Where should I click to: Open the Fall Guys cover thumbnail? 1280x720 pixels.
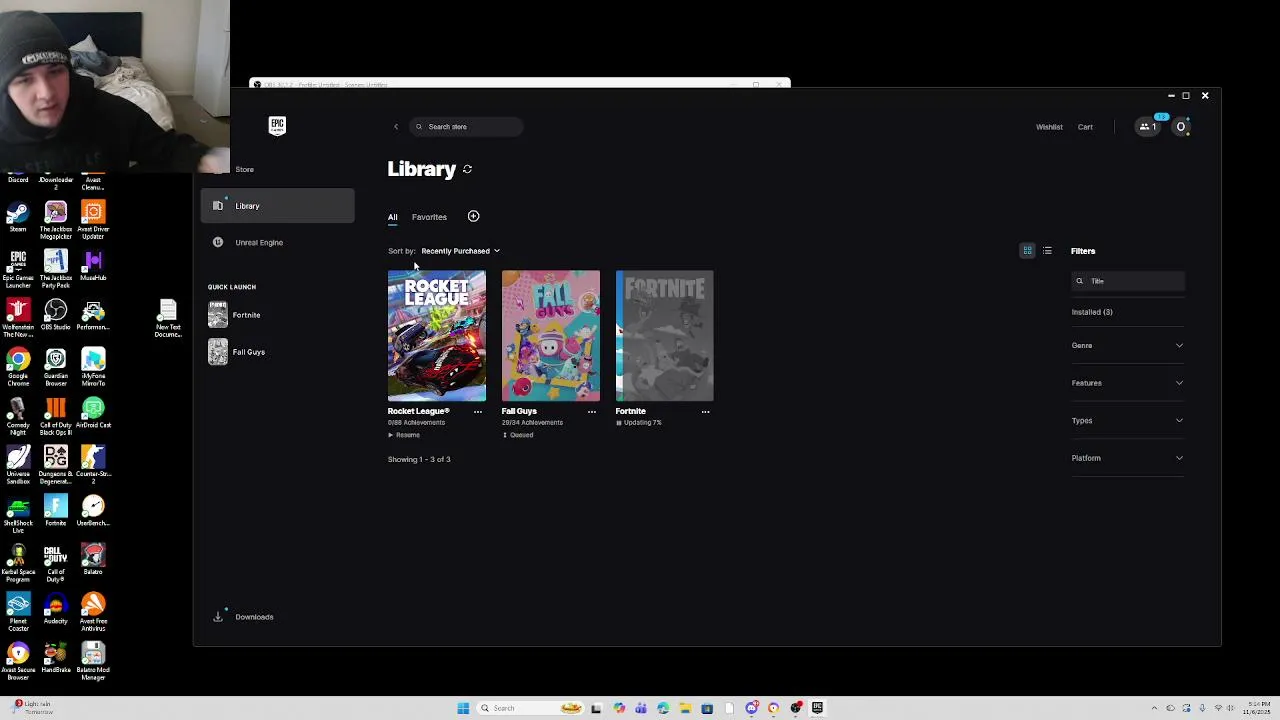click(x=551, y=335)
